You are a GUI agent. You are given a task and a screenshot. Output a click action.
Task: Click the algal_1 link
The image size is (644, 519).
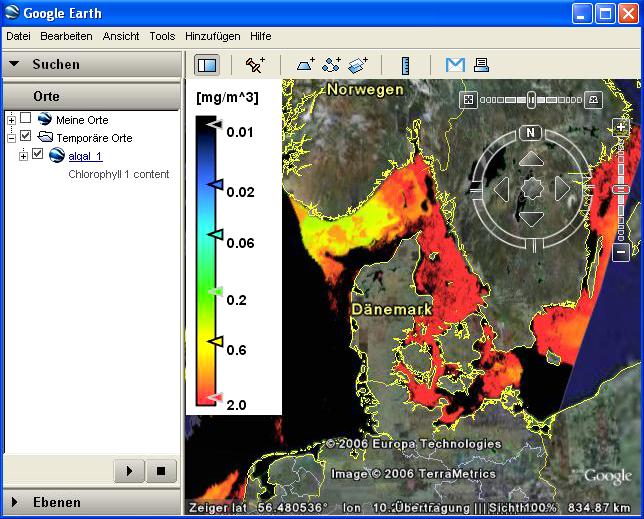(x=85, y=156)
